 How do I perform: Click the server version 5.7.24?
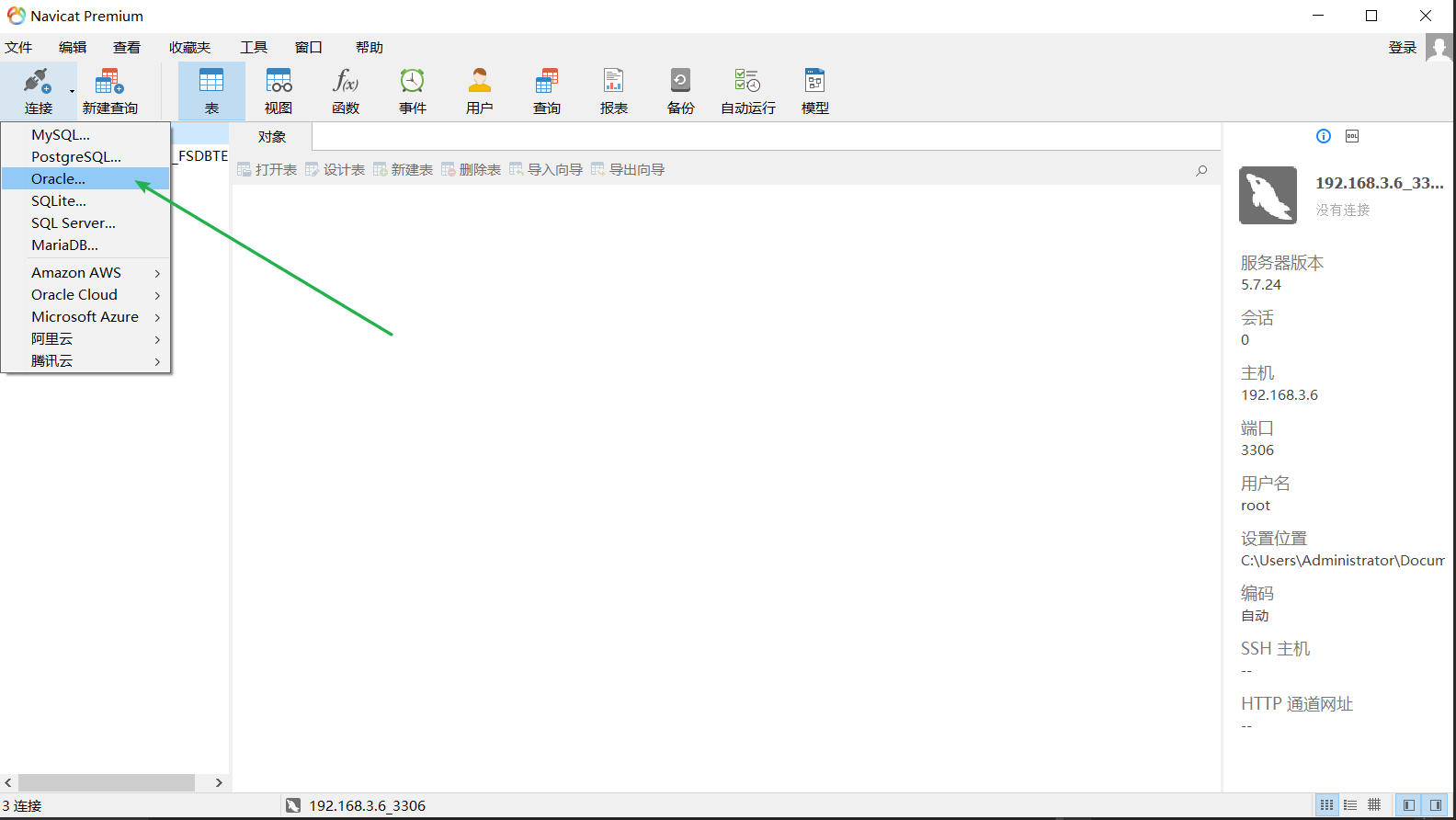(1261, 285)
